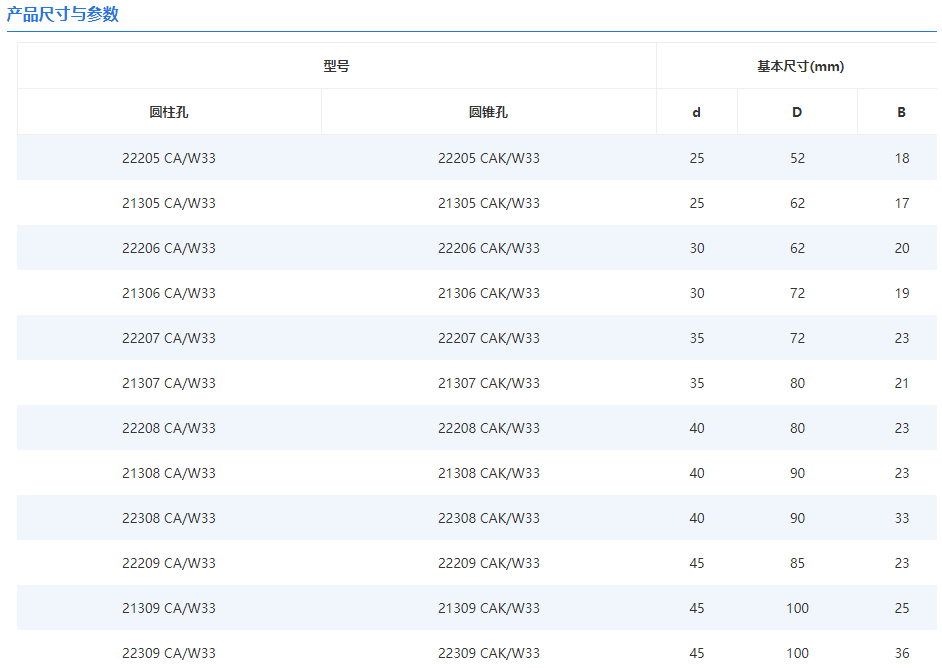
Task: Select model cell 21305 CAK/W33
Action: pyautogui.click(x=488, y=203)
